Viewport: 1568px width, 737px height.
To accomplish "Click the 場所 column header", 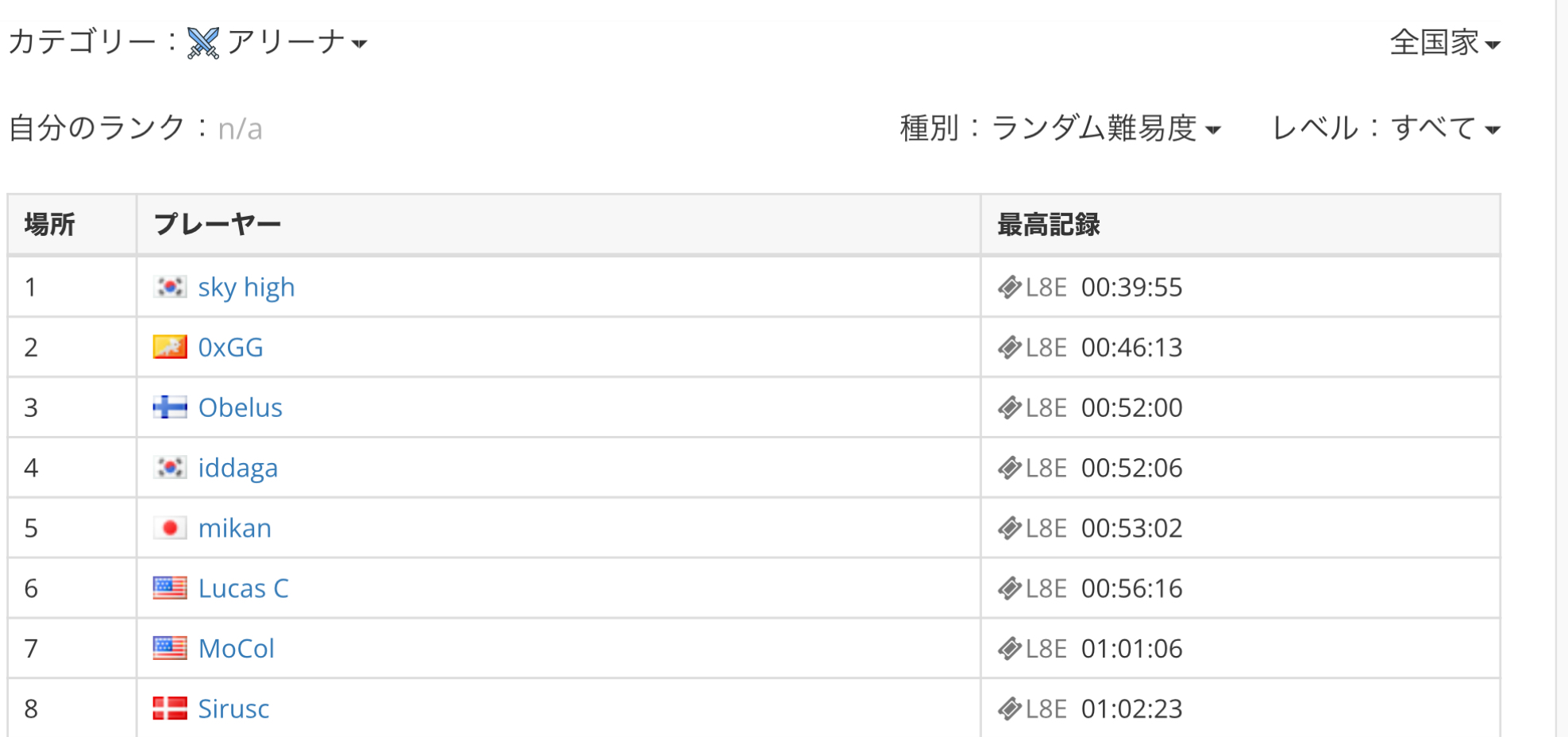I will pos(49,225).
